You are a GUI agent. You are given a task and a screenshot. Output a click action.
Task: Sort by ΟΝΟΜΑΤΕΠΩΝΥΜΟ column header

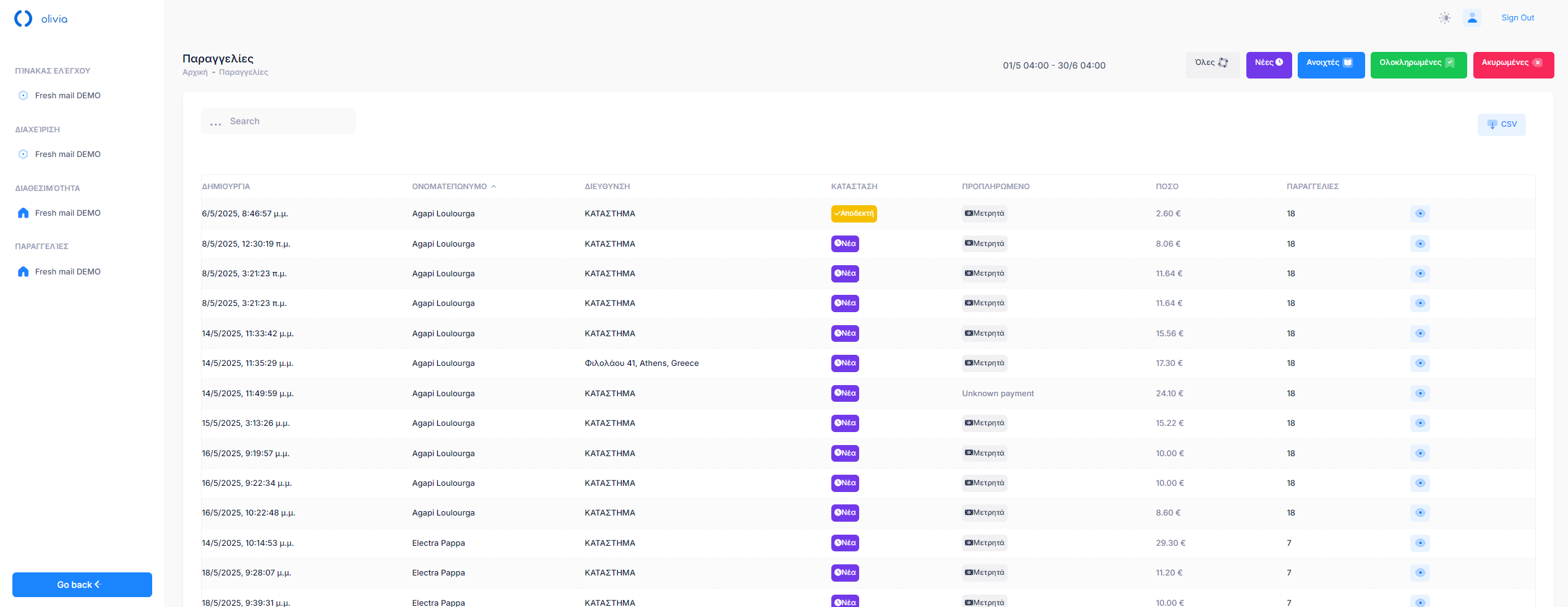450,187
